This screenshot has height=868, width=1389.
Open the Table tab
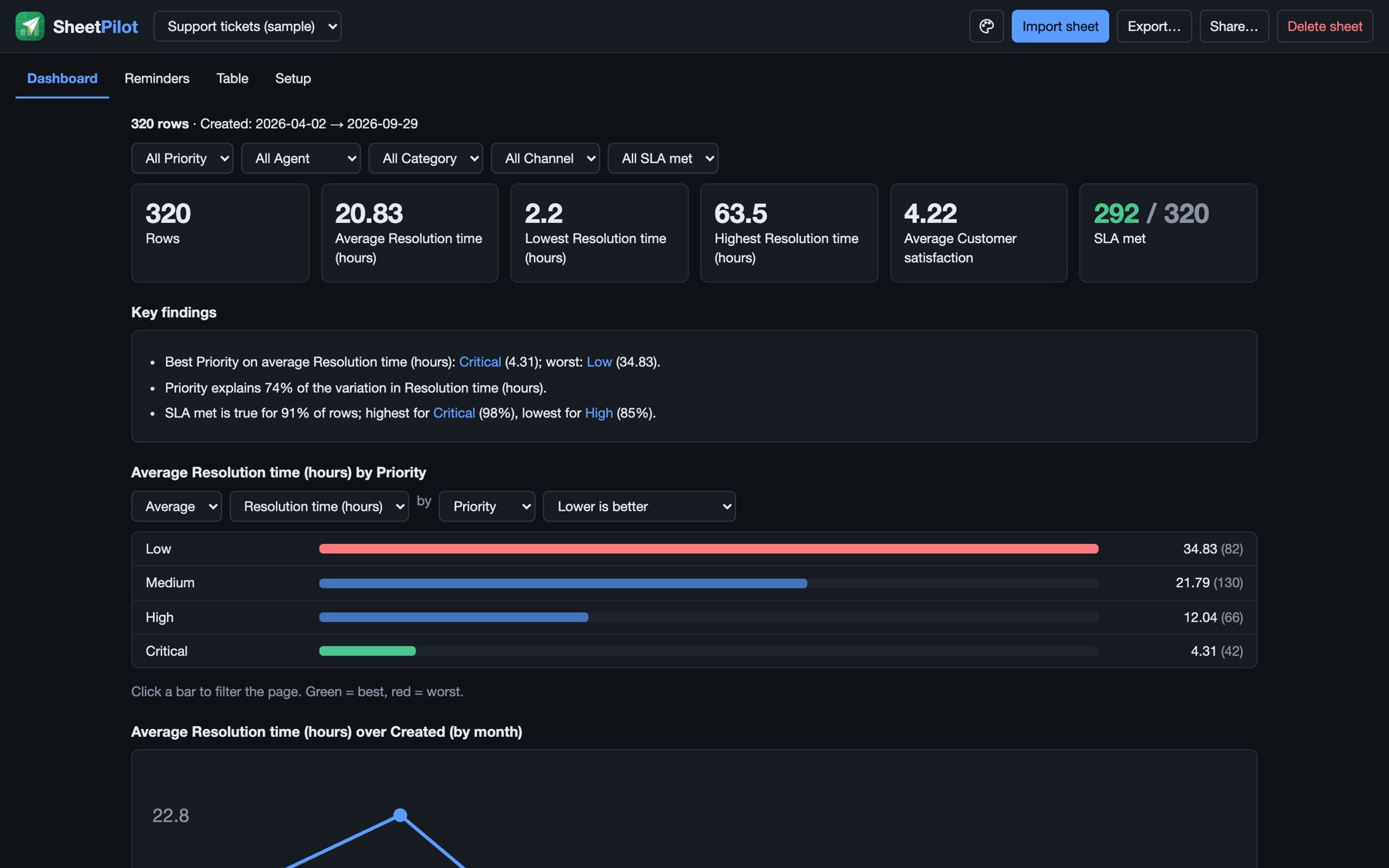pyautogui.click(x=232, y=78)
